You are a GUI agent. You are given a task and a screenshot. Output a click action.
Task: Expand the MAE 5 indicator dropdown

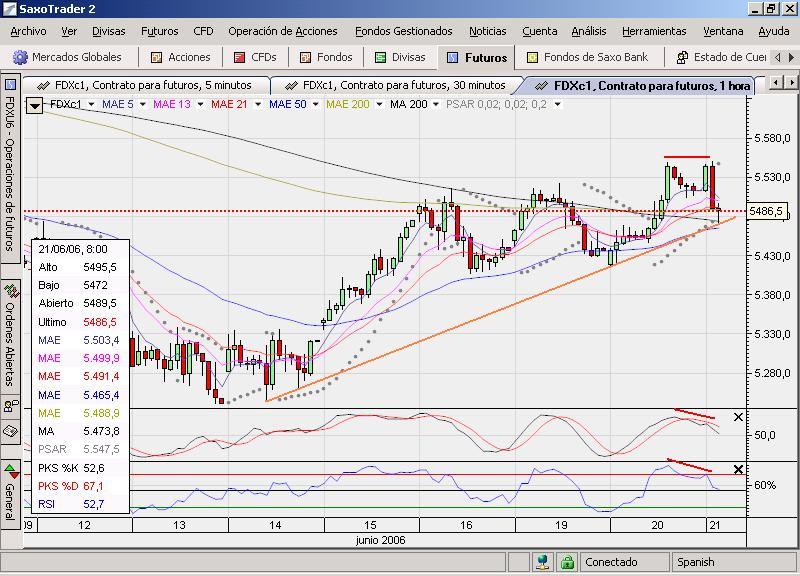point(142,104)
